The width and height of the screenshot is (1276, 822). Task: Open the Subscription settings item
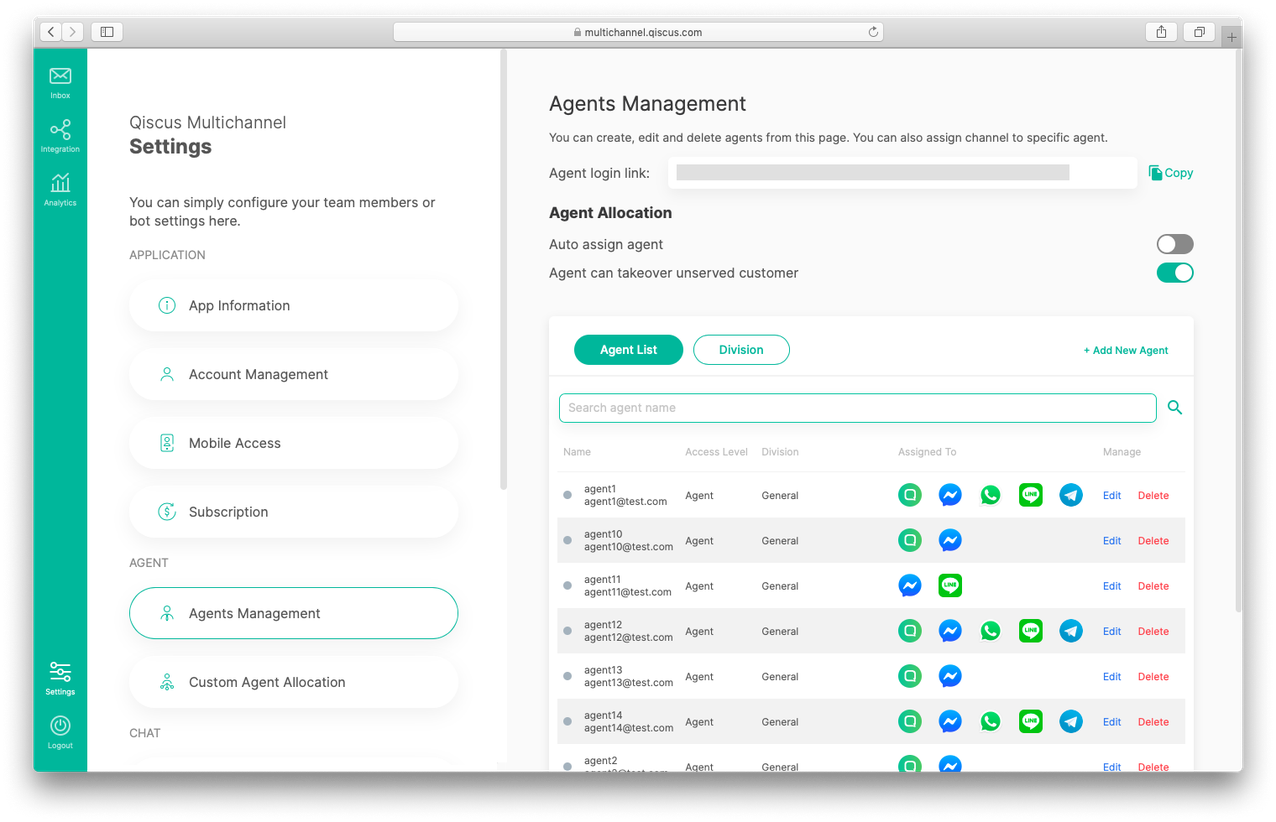click(293, 512)
